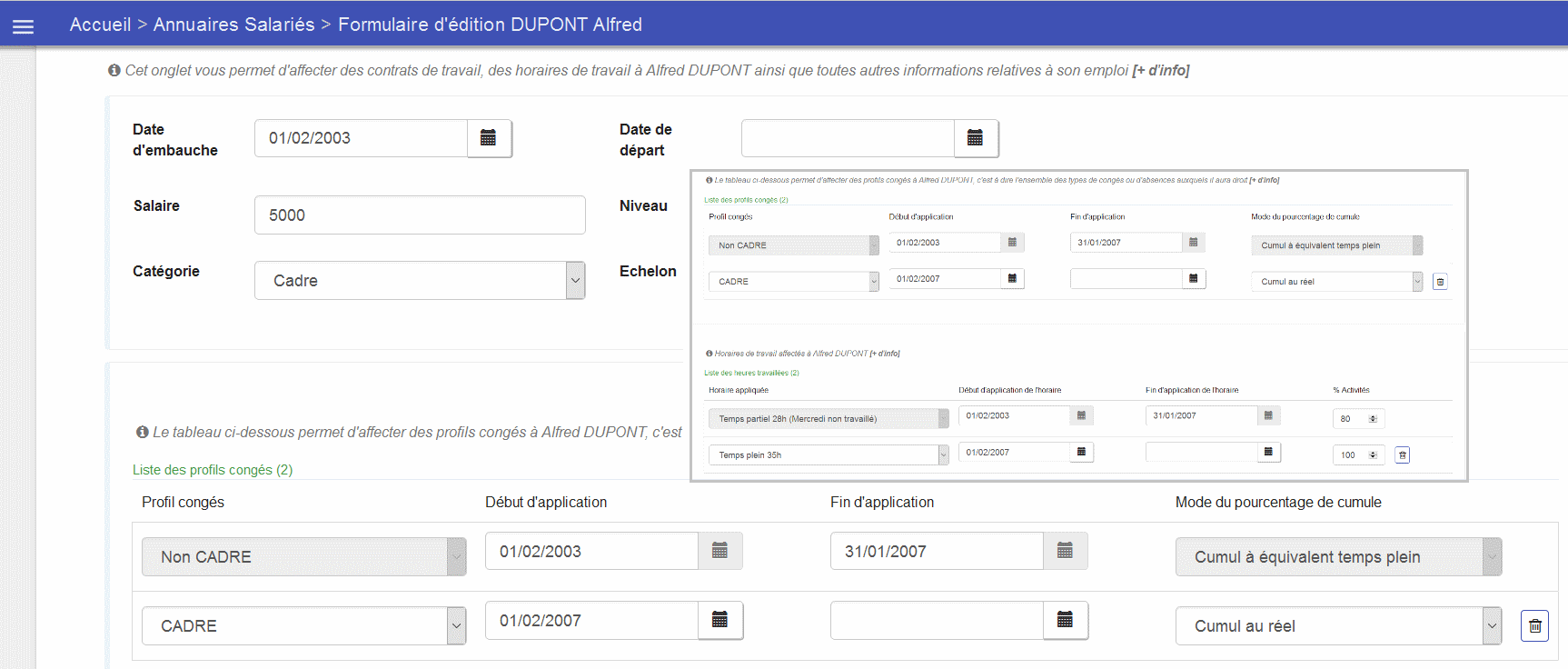
Task: Click the start date field 01/02/2007
Action: click(x=591, y=620)
